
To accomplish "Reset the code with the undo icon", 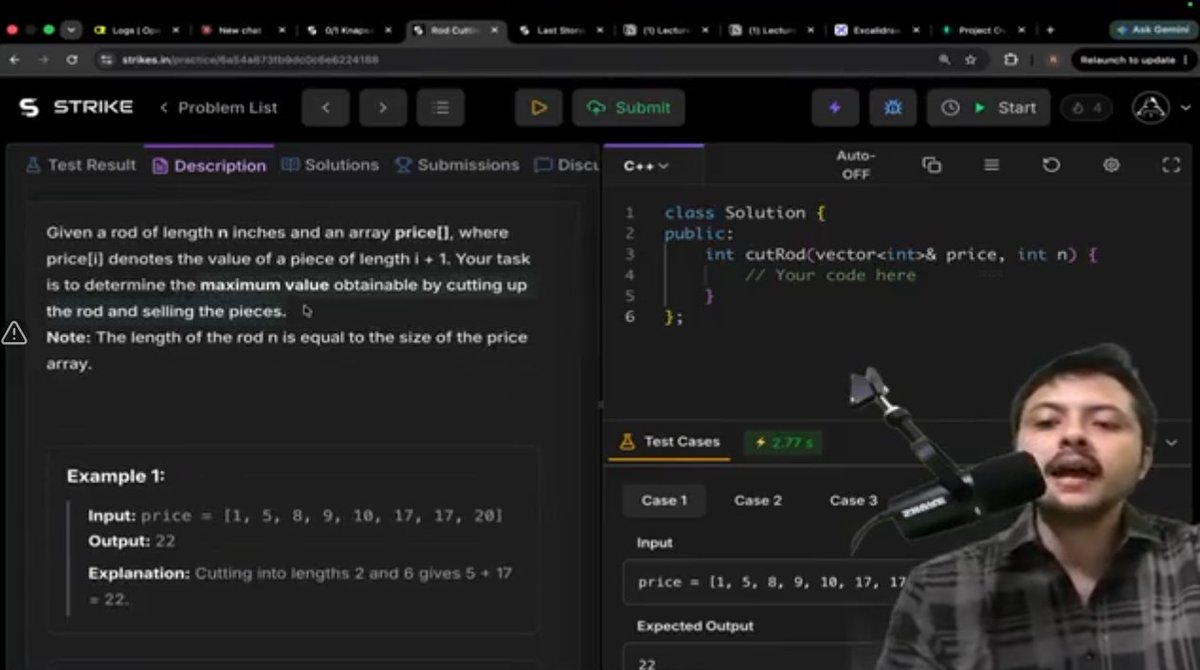I will click(1051, 165).
